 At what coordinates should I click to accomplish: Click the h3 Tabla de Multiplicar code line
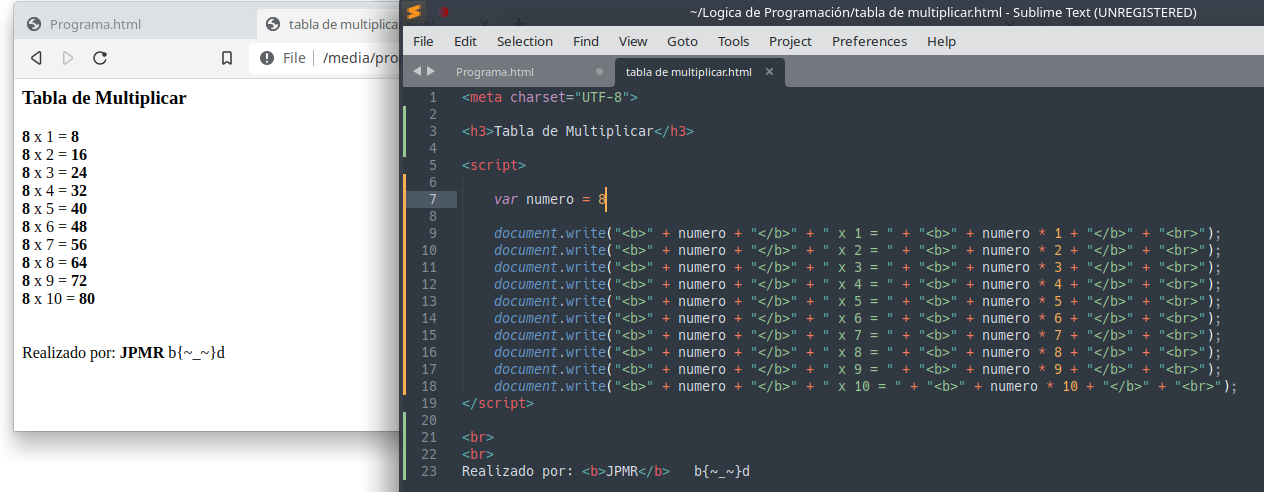tap(577, 131)
